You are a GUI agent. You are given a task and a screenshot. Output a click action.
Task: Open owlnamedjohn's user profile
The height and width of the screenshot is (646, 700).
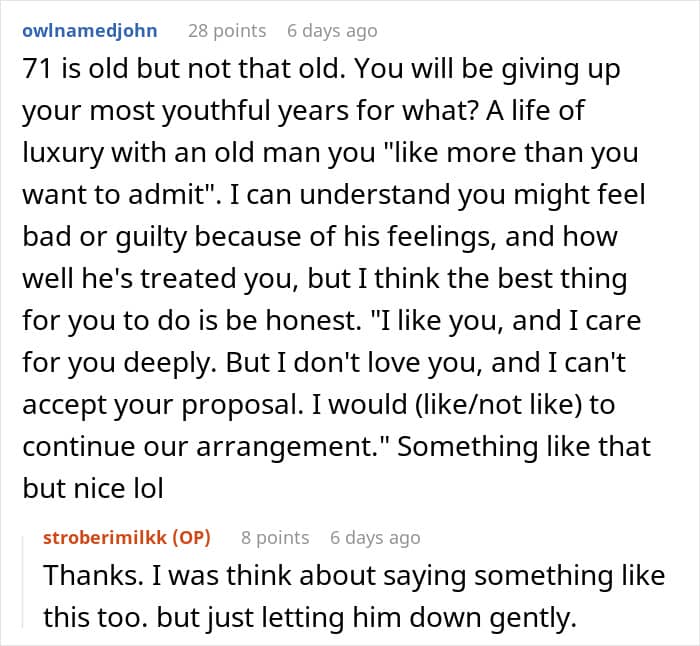[90, 31]
